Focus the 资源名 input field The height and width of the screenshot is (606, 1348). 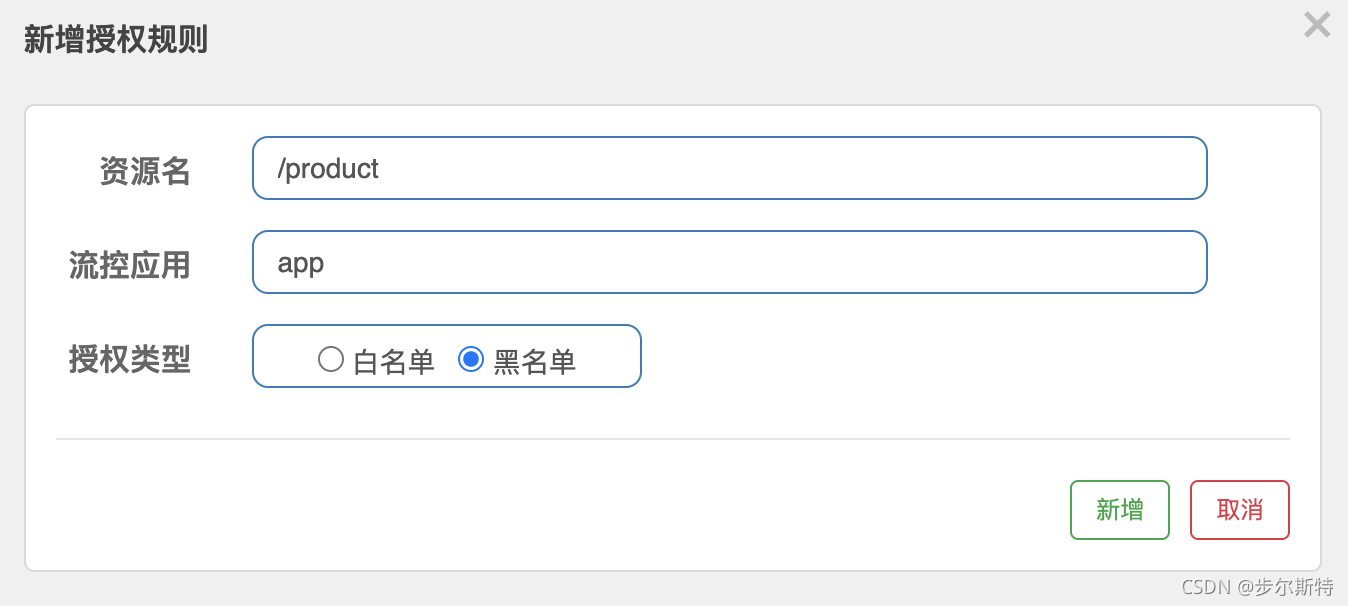click(729, 168)
